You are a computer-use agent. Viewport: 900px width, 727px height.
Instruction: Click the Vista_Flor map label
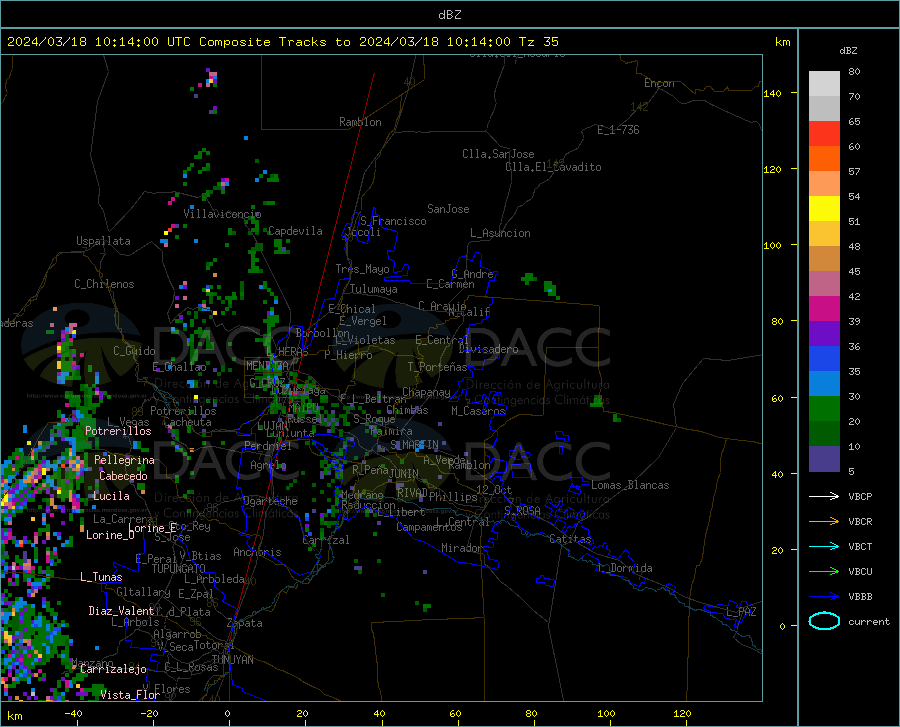(130, 695)
